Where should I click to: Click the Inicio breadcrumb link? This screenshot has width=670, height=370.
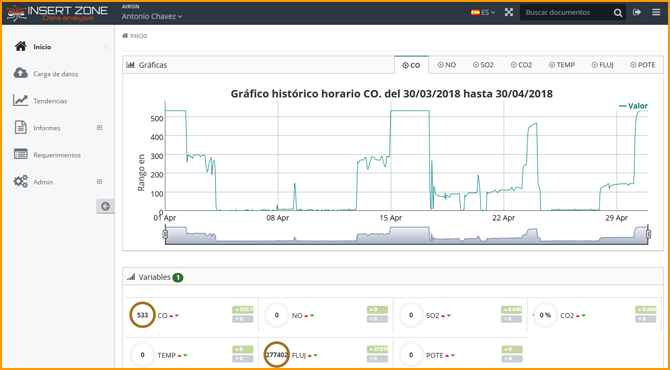point(135,36)
